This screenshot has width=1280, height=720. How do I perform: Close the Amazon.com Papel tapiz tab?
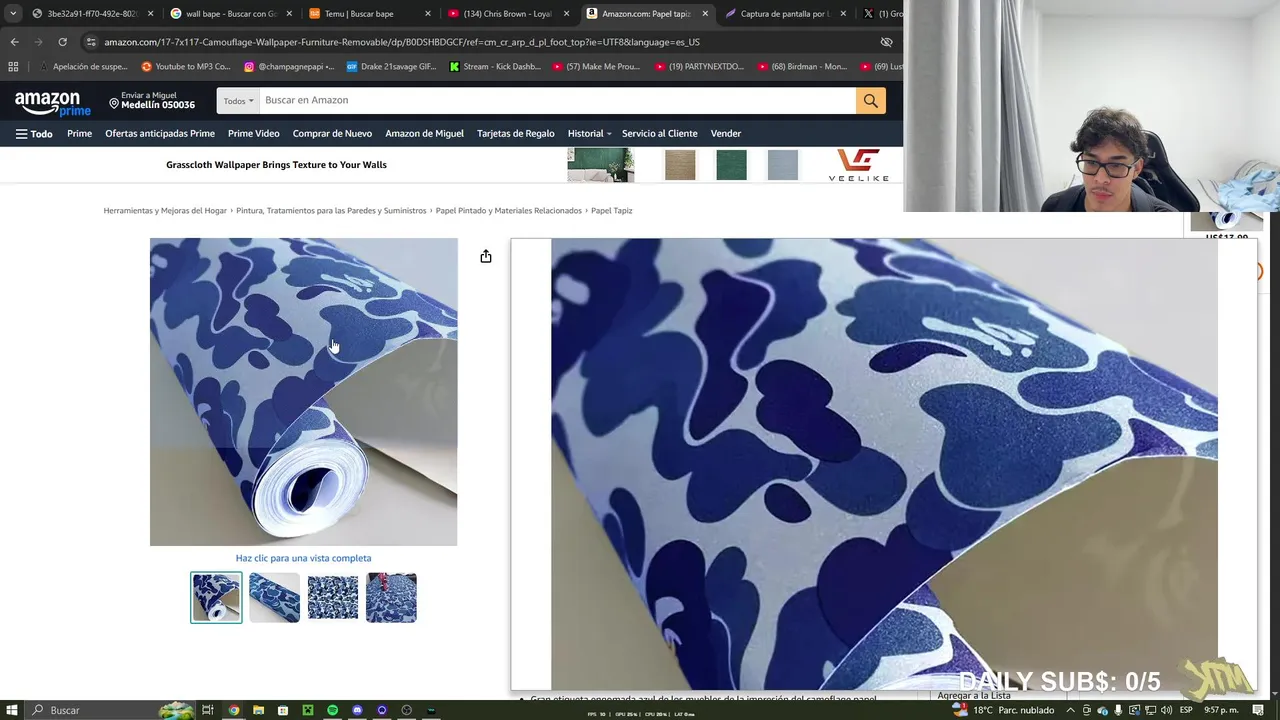705,14
